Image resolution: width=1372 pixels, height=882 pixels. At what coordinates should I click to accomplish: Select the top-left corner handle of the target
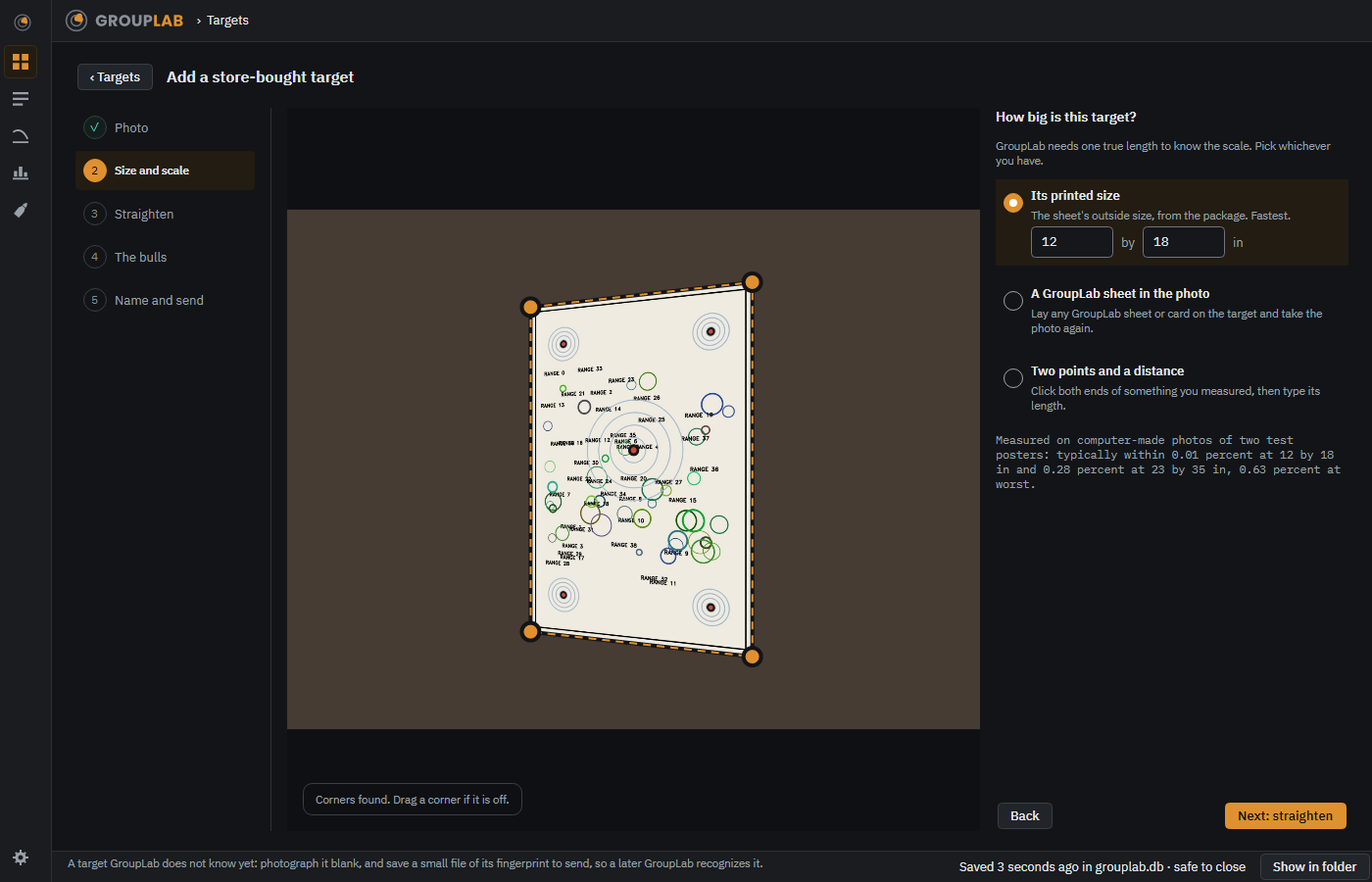coord(530,307)
